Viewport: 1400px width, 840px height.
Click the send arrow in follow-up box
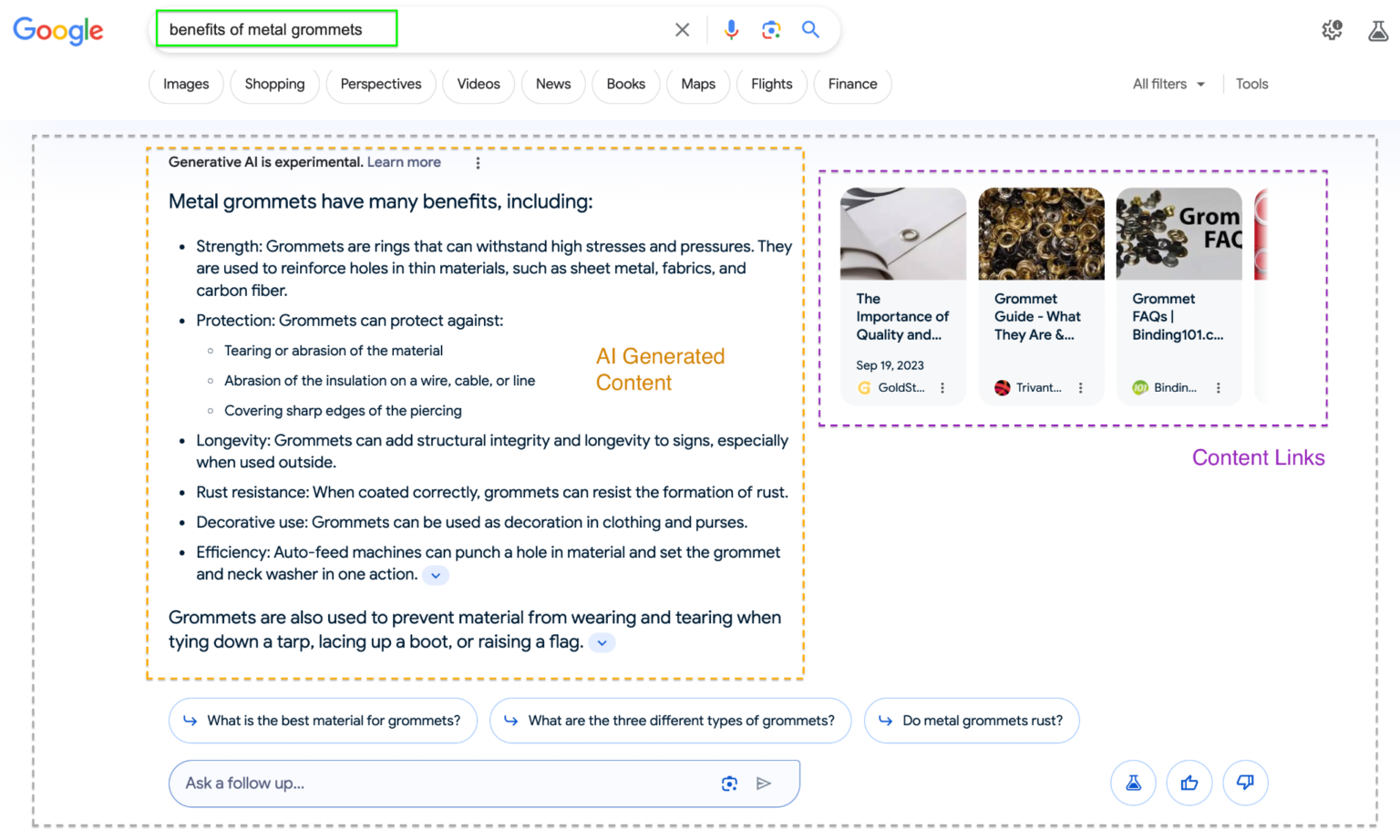(x=764, y=784)
